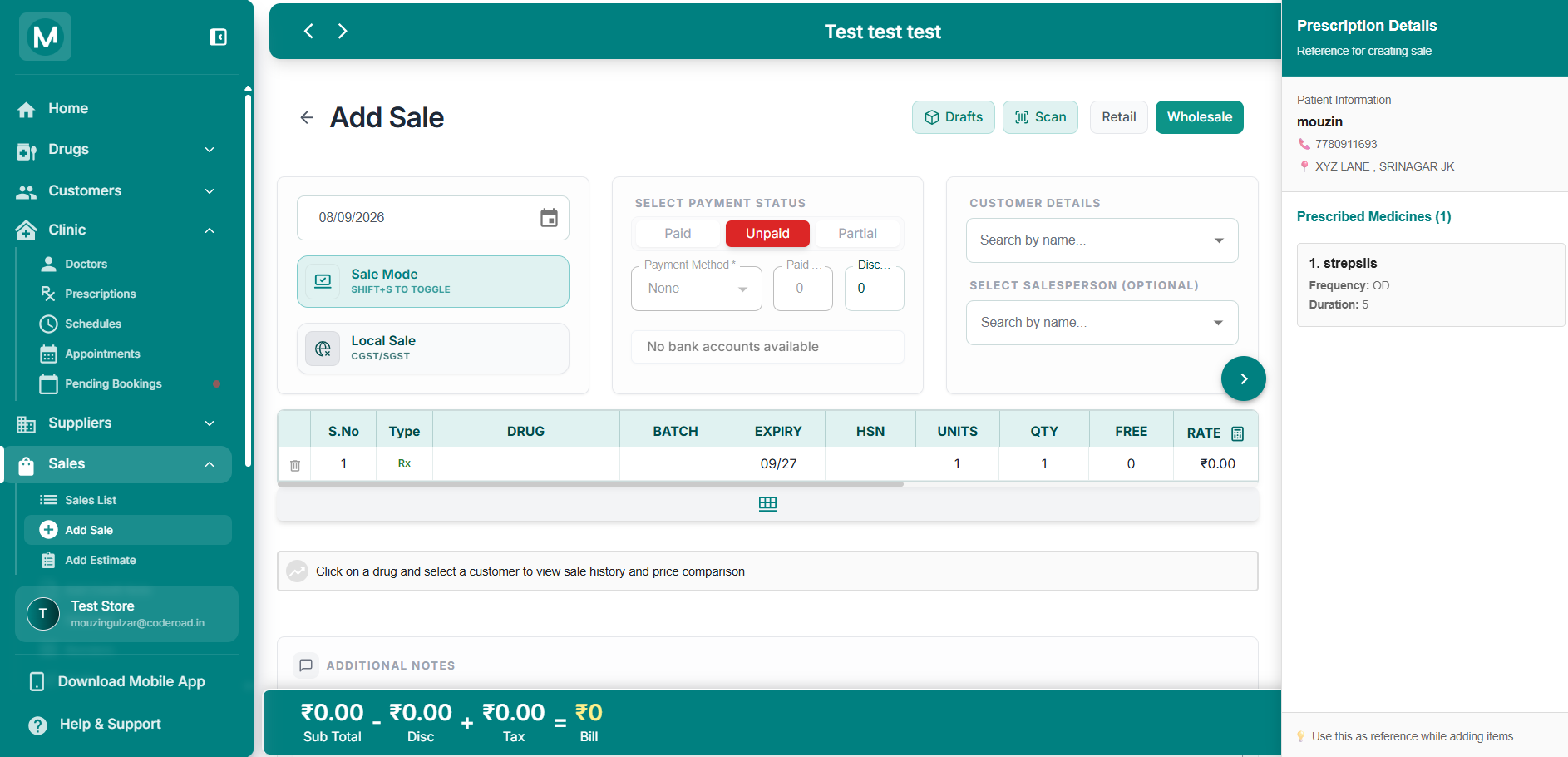The height and width of the screenshot is (757, 1568).
Task: Click the Disc input field
Action: 874,289
